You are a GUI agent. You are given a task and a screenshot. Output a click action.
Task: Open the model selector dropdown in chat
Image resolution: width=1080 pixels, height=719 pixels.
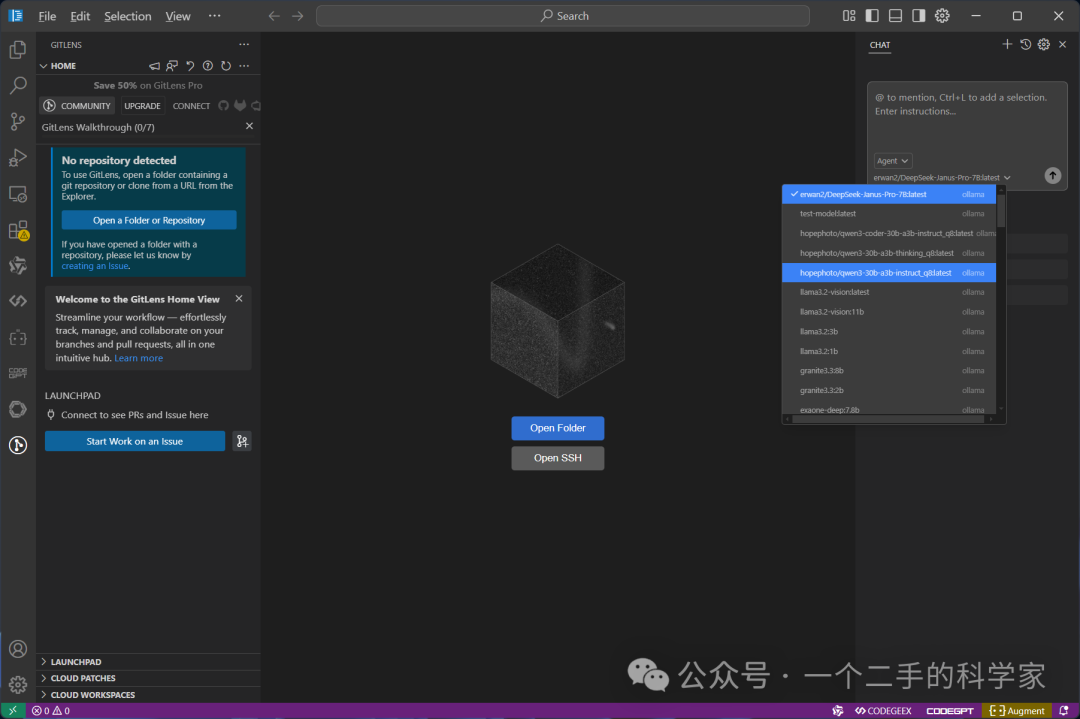[942, 178]
